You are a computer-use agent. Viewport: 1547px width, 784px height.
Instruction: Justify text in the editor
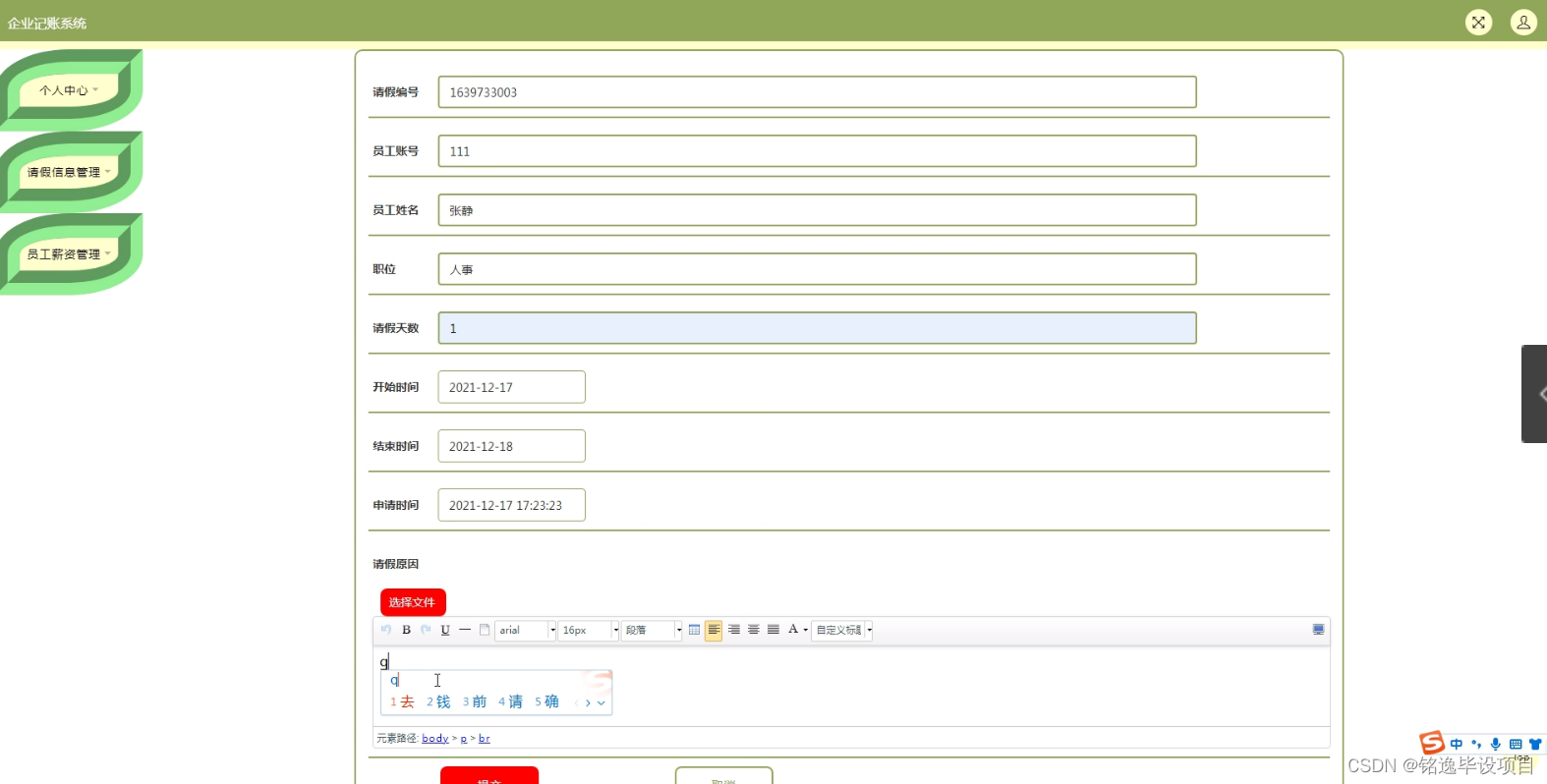click(x=773, y=630)
